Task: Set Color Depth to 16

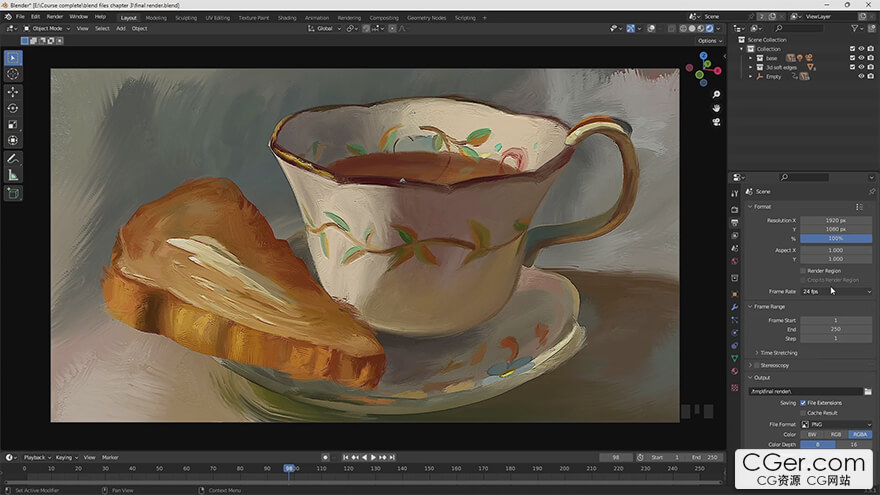Action: [x=854, y=444]
